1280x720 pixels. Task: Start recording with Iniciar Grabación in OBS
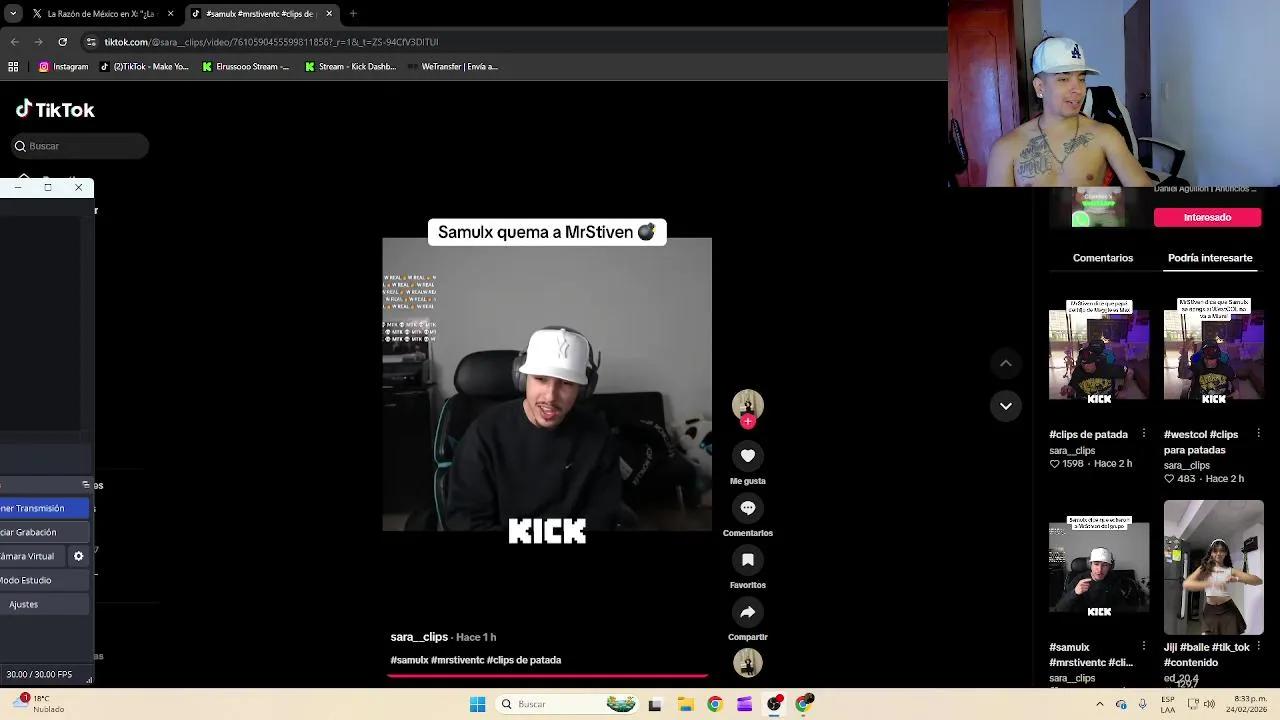point(44,532)
